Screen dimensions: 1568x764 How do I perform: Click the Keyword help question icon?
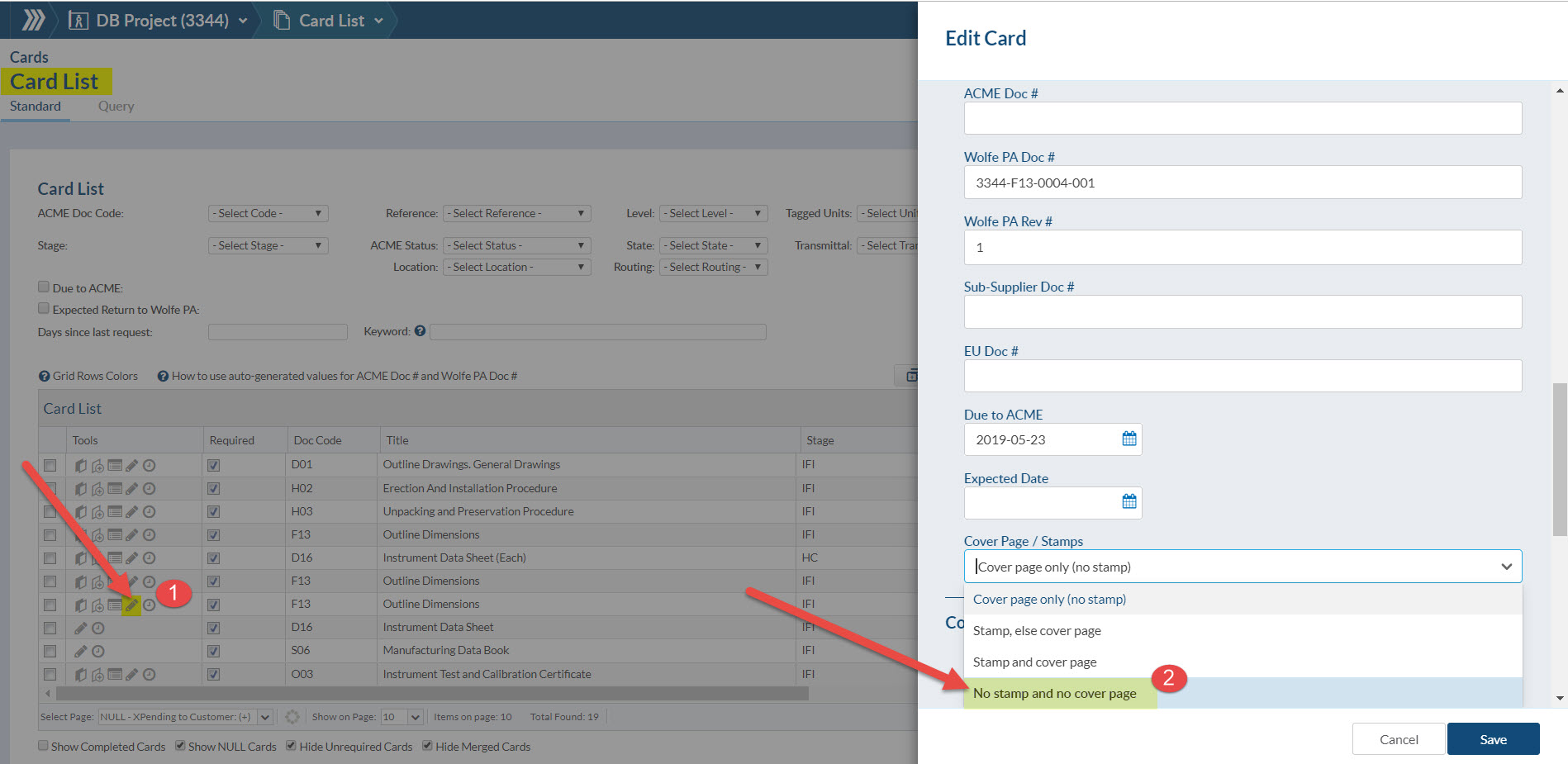tap(420, 331)
